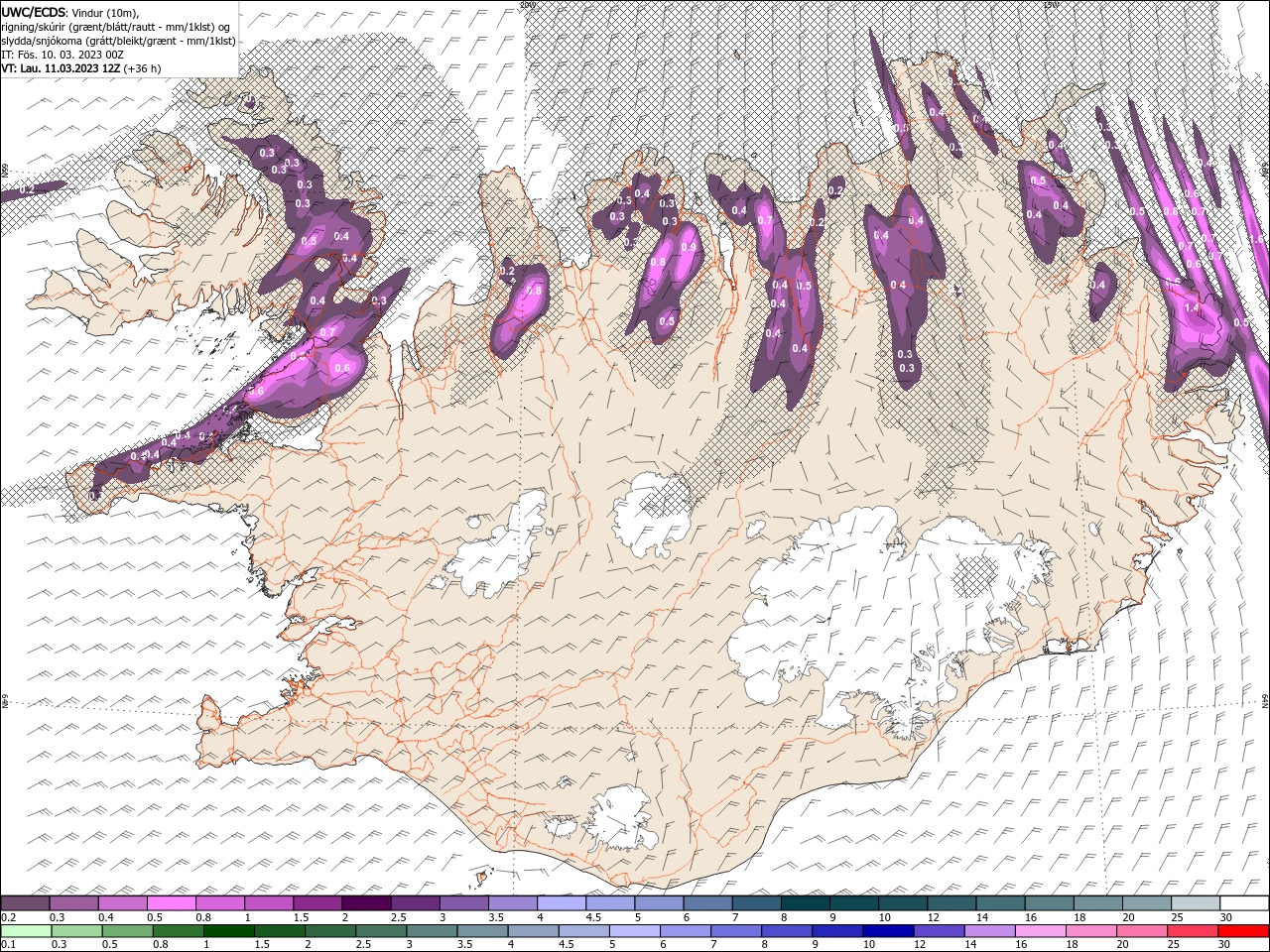This screenshot has width=1270, height=952.
Task: Pick the 0.5 green swatch in lower rain legend
Action: pos(126,931)
